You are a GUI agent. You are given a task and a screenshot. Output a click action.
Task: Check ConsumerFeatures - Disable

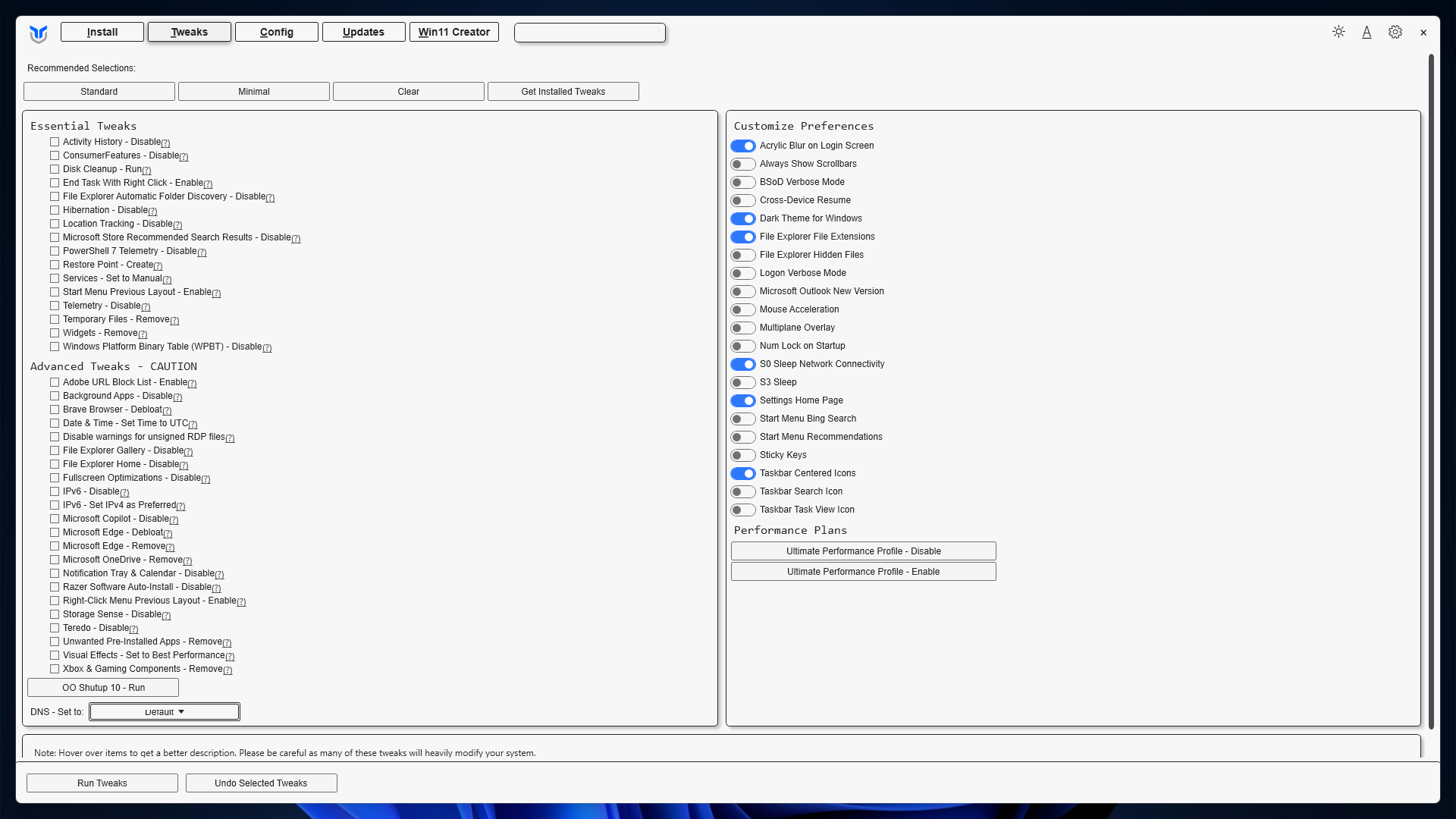coord(55,155)
